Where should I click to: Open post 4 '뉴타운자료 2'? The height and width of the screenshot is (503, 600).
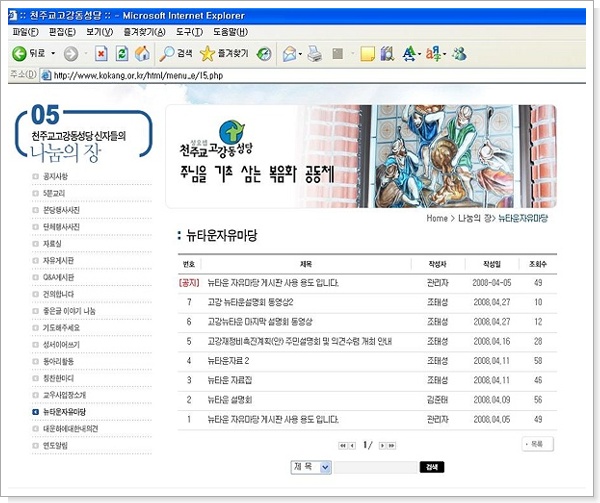click(228, 361)
